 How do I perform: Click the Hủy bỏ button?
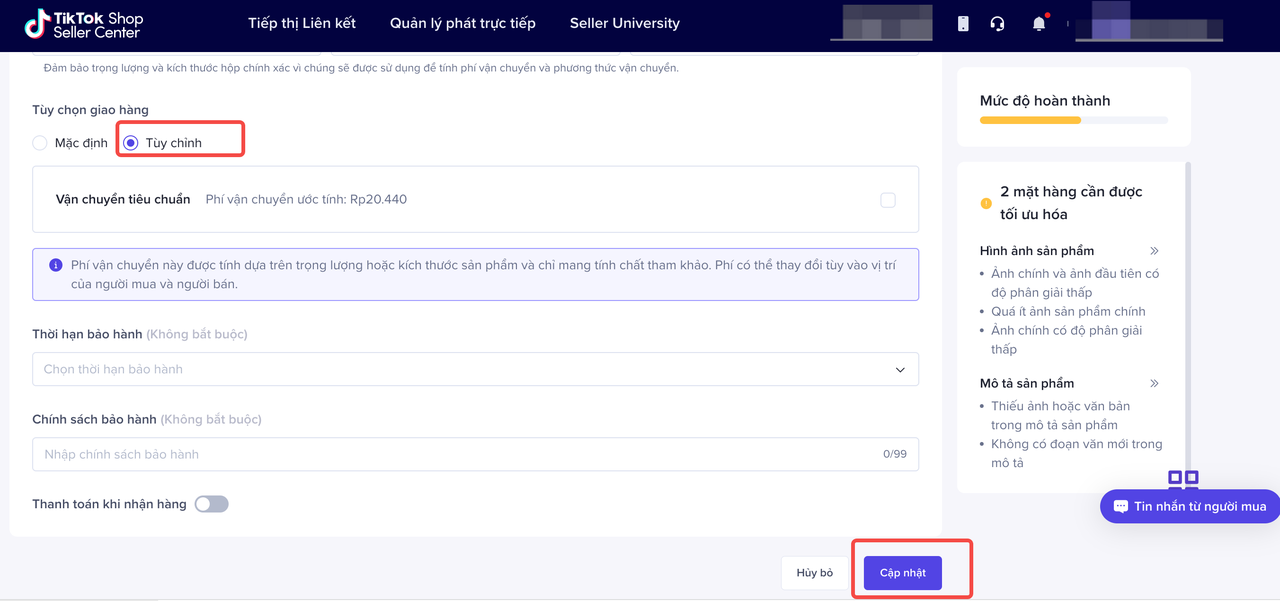point(814,573)
